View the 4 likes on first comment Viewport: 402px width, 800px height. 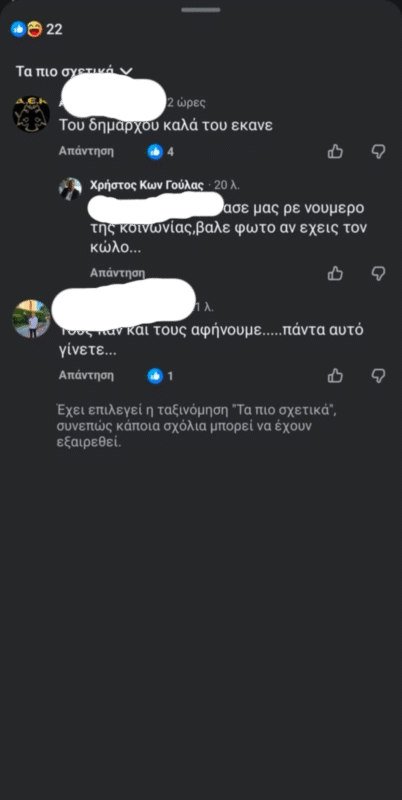160,152
